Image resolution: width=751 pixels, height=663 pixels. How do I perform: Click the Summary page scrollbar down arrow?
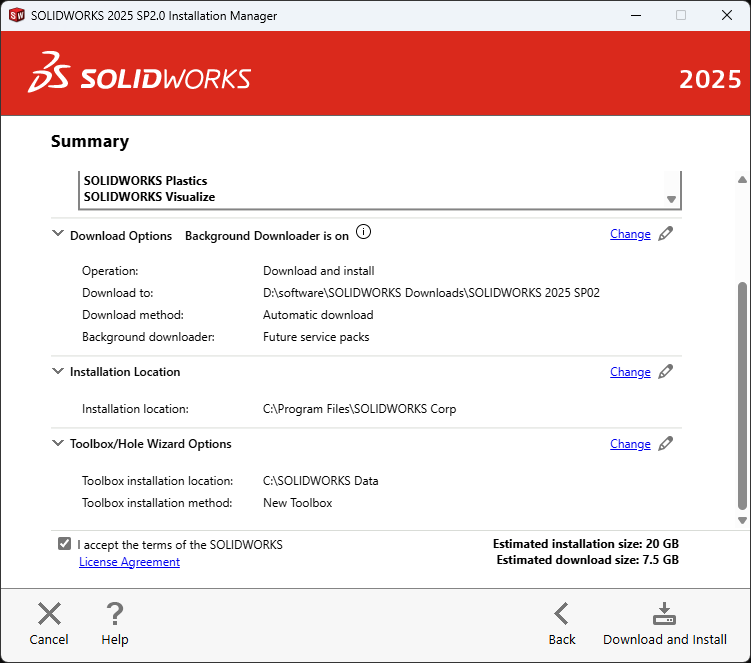coord(742,520)
